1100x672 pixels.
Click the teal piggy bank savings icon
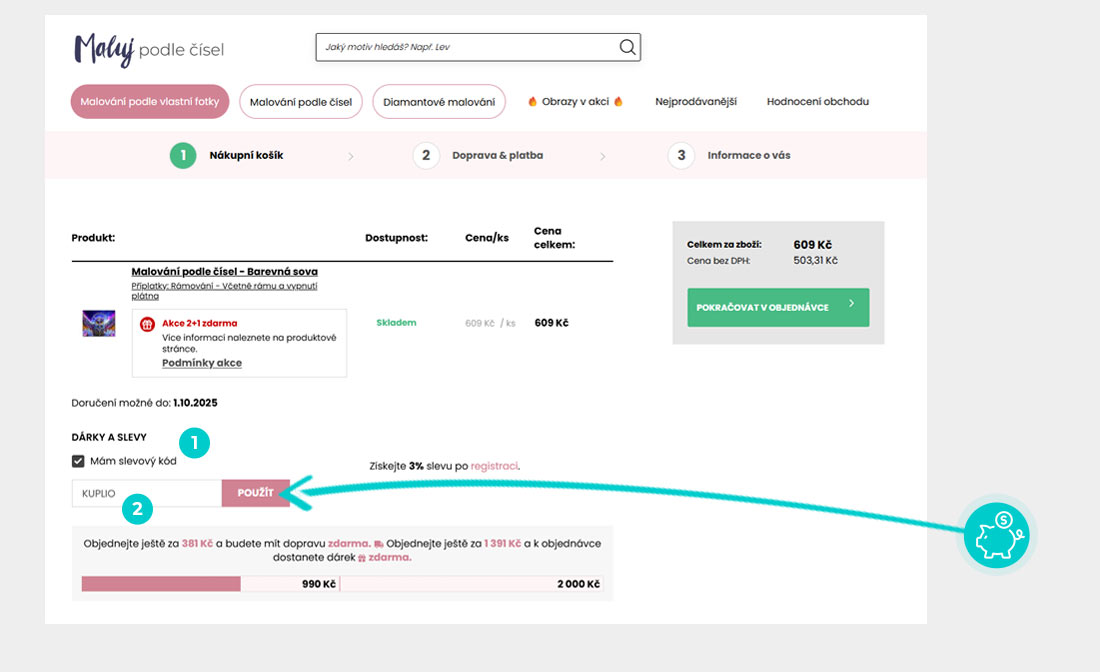996,536
